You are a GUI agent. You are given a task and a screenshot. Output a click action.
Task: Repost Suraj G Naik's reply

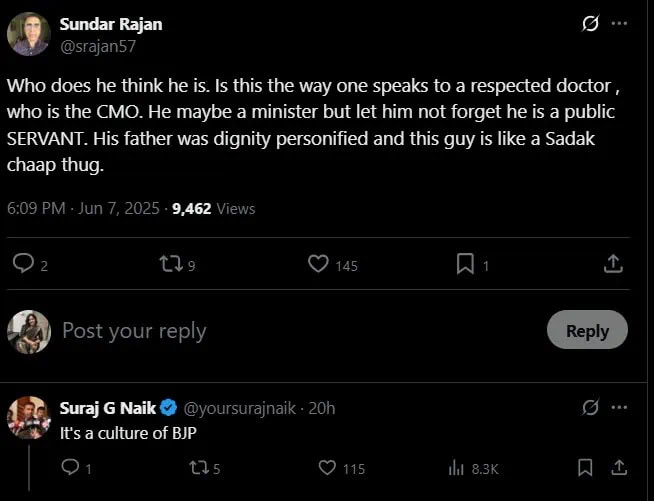coord(198,467)
